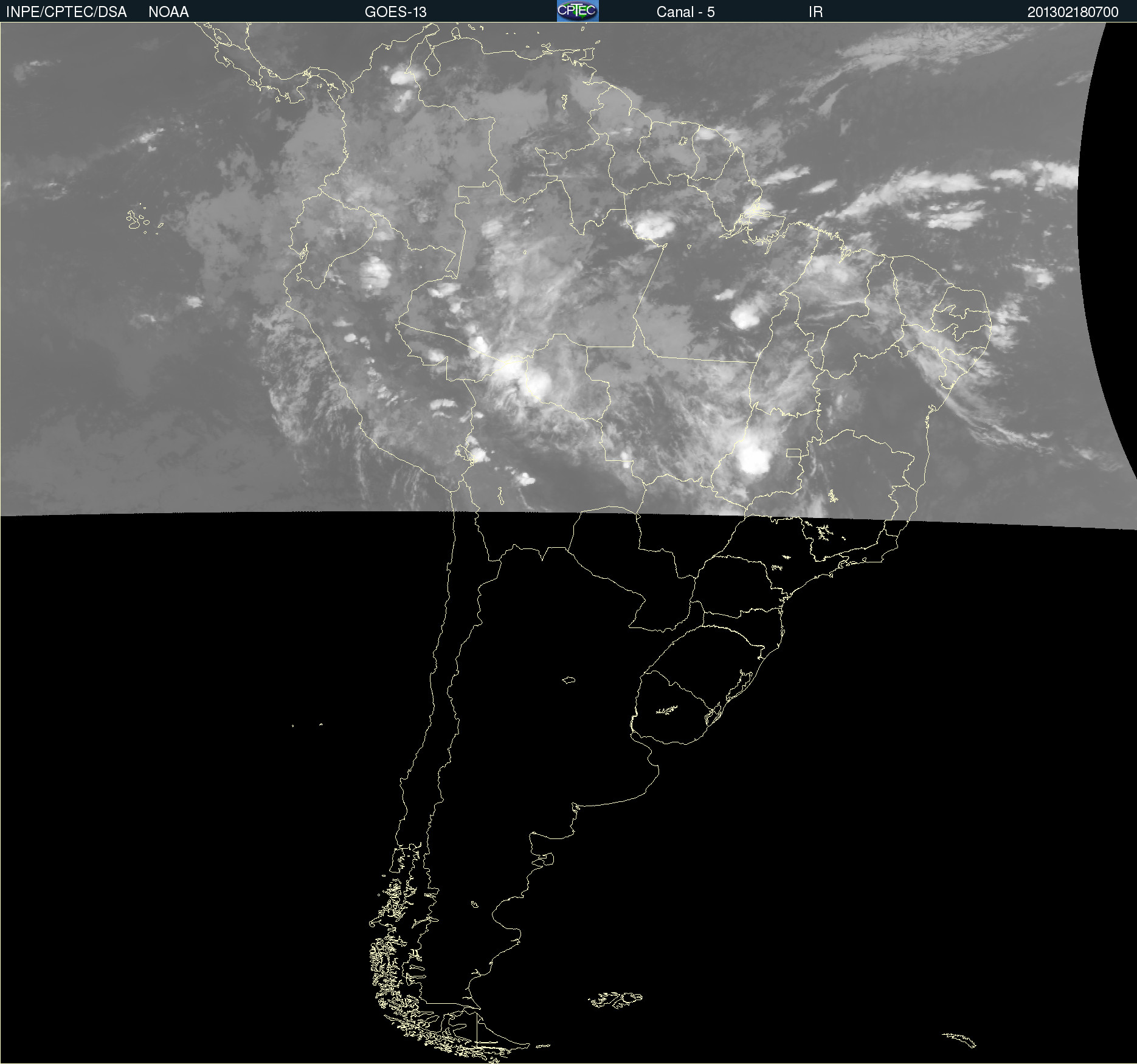Click the GOES-13 satellite name text
Image resolution: width=1137 pixels, height=1064 pixels.
396,12
